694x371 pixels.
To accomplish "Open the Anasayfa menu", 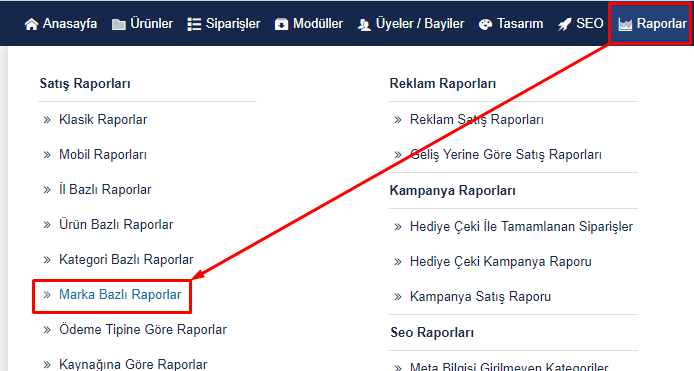I will point(61,24).
